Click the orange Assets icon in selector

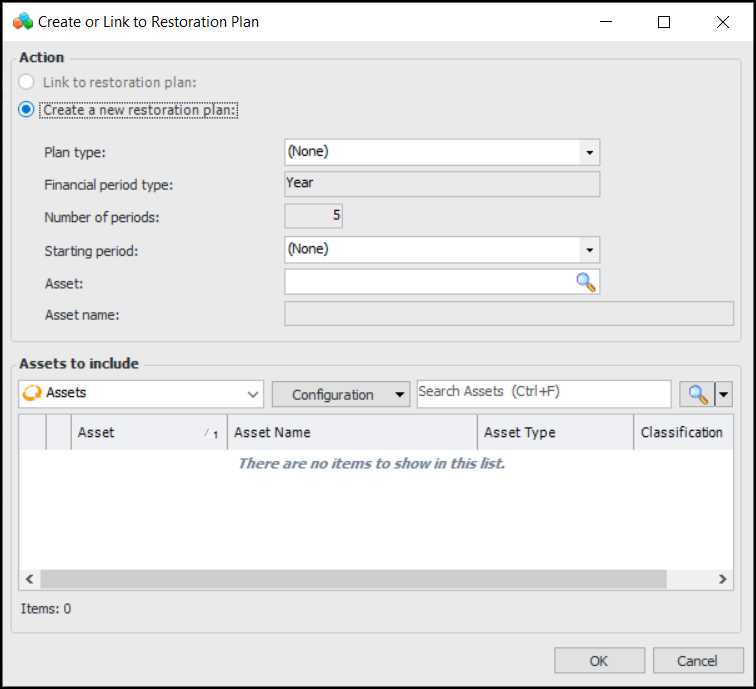pos(32,394)
